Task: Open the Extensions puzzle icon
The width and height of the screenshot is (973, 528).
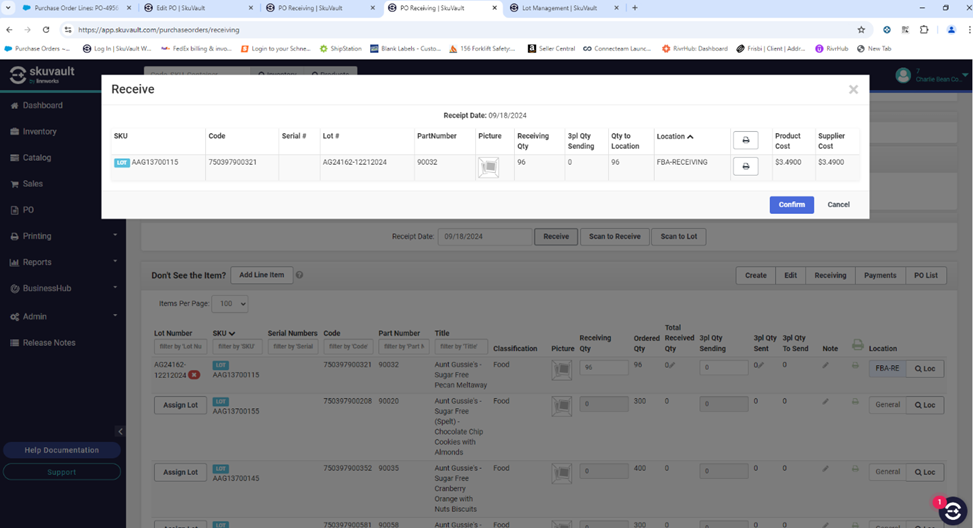Action: 924,30
